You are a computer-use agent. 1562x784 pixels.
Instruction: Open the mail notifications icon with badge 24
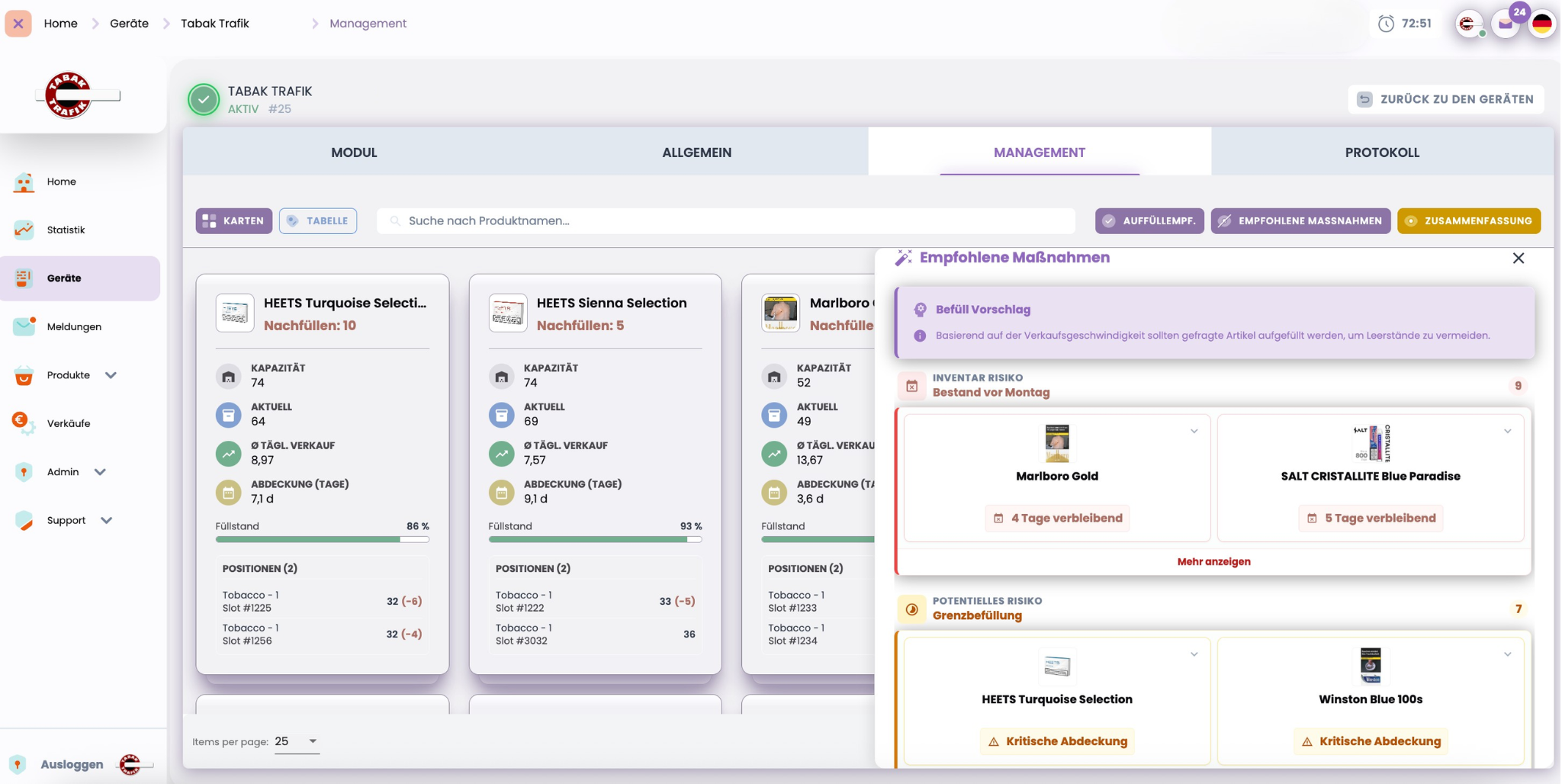1506,24
